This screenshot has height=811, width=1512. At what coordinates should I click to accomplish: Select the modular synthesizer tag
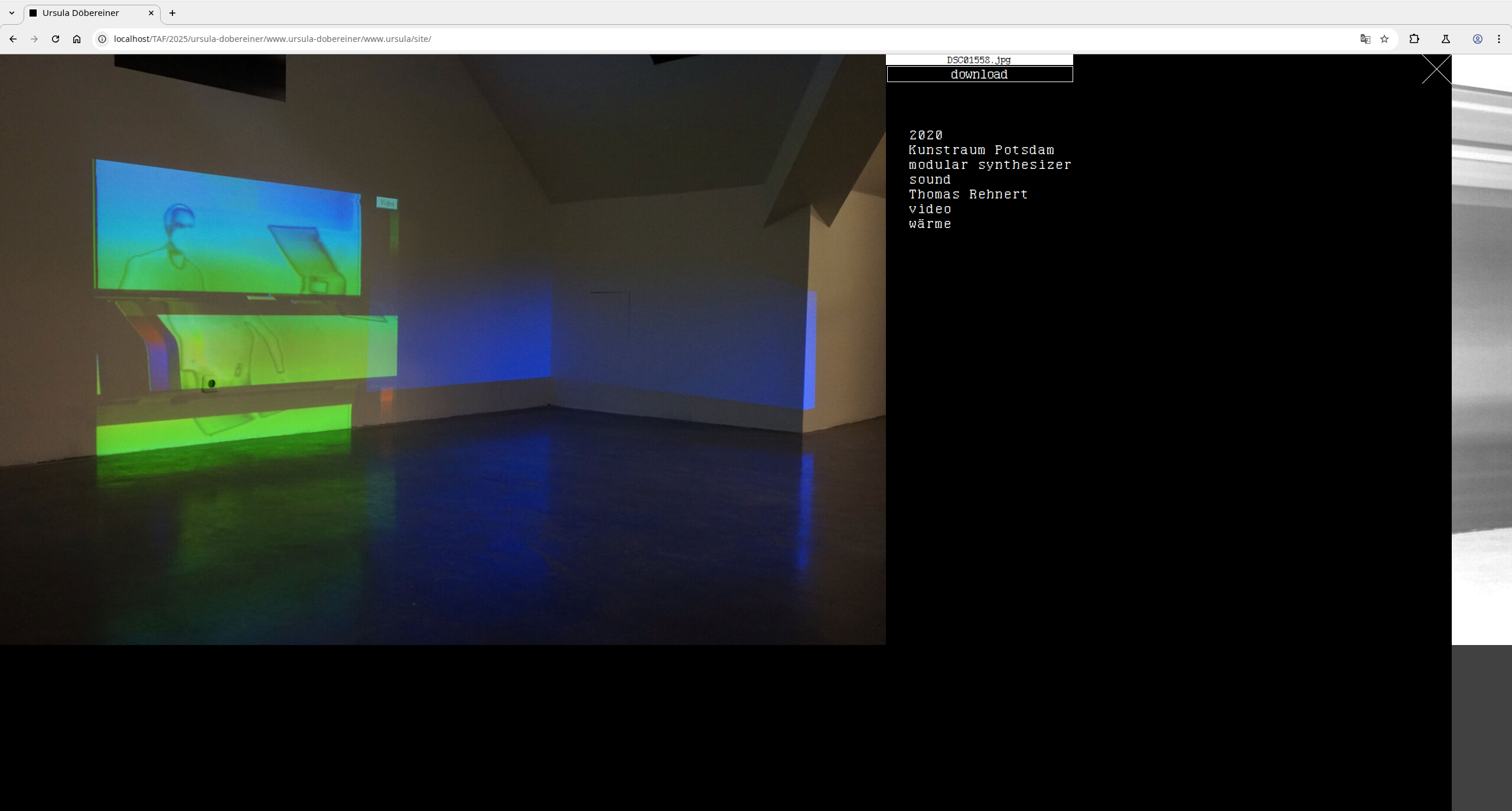(990, 165)
